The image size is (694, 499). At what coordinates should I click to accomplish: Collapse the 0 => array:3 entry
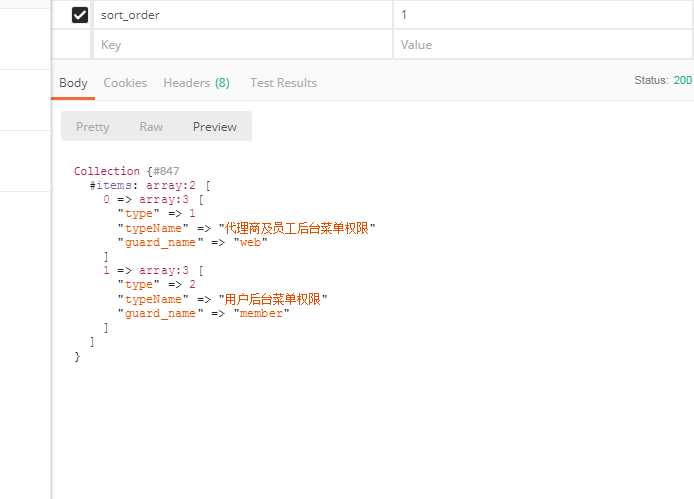pos(153,199)
